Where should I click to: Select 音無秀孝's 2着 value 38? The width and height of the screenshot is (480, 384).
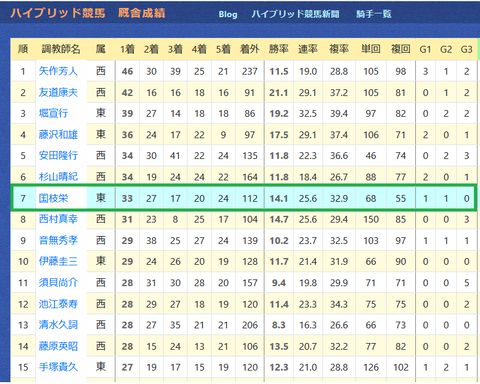pos(151,241)
